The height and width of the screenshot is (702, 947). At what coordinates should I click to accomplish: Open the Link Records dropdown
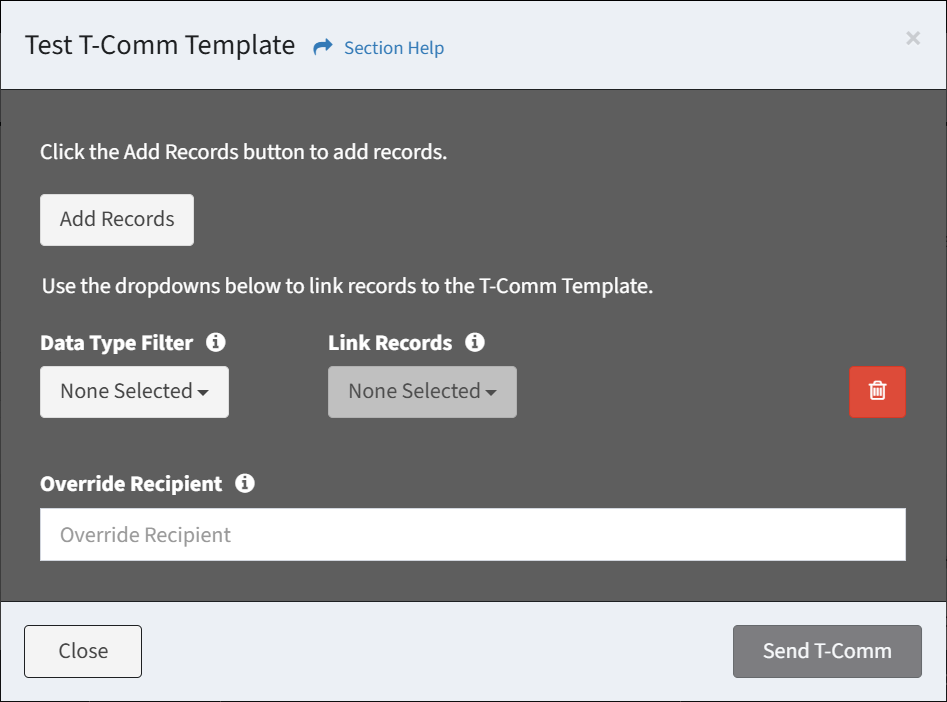coord(422,391)
